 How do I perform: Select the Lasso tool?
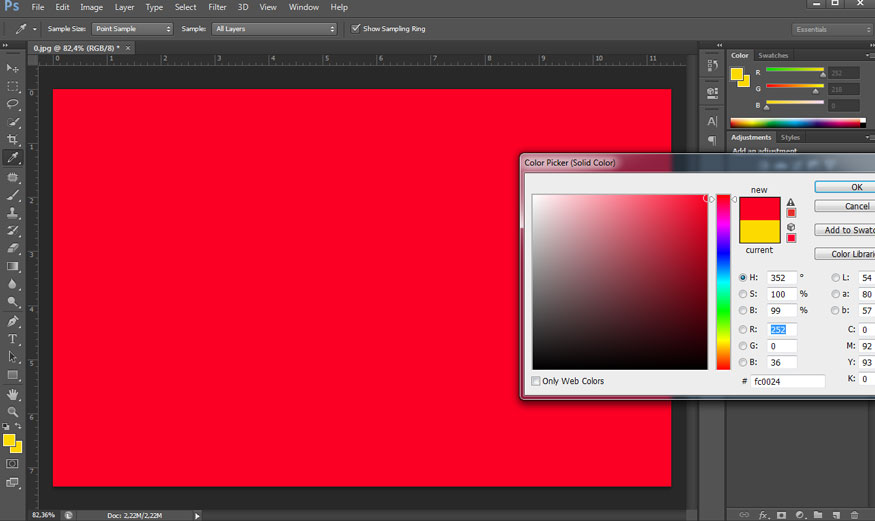[13, 104]
